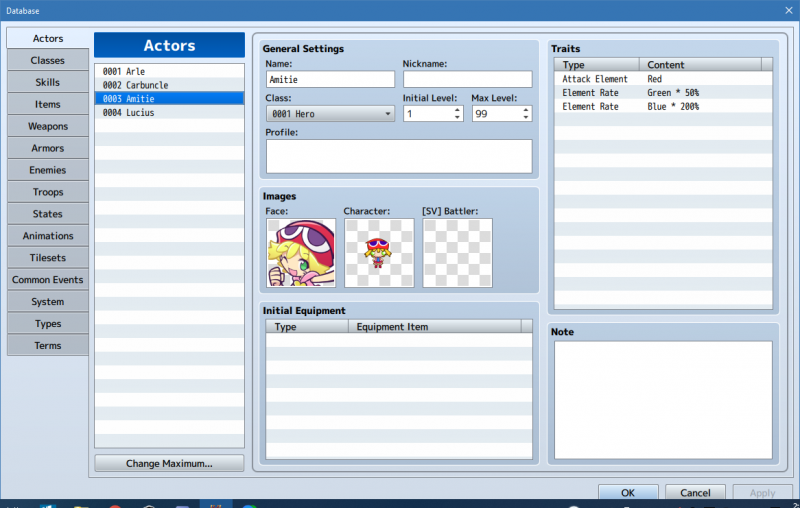Click into the Note text area

pyautogui.click(x=663, y=400)
